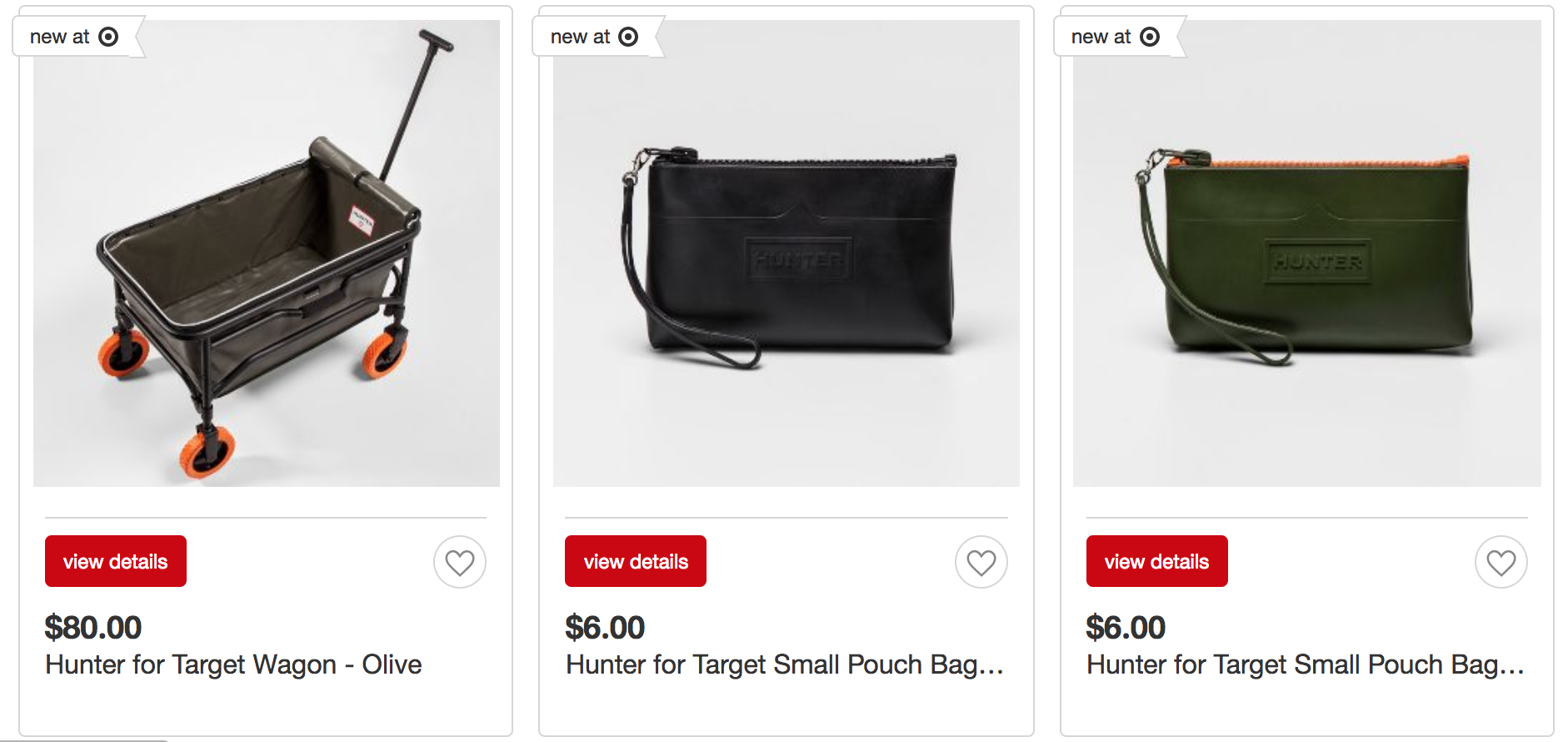The height and width of the screenshot is (742, 1568).
Task: Open 'Hunter for Target Wagon - Olive' title
Action: point(233,664)
